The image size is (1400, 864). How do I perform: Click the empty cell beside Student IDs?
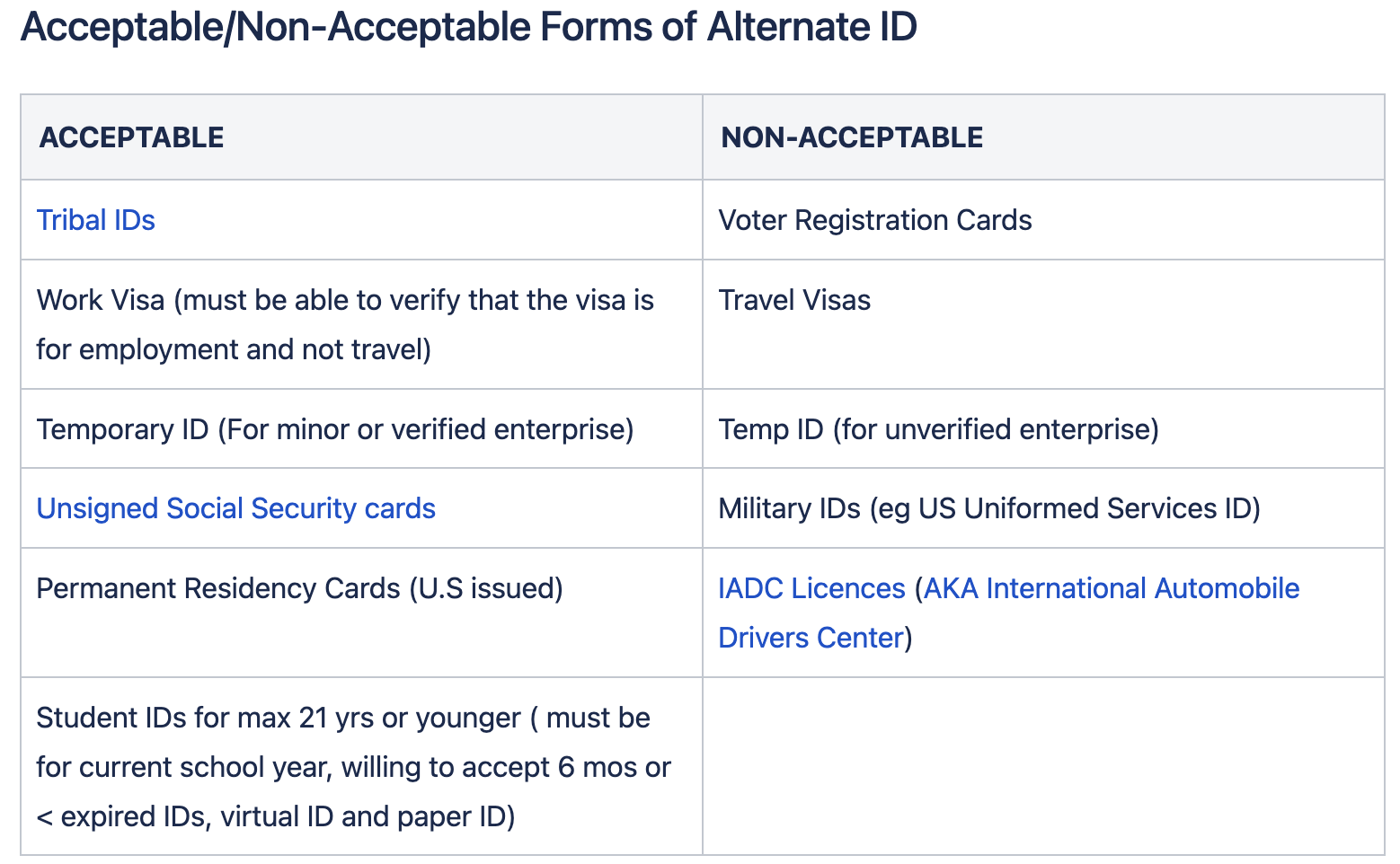click(x=1043, y=766)
